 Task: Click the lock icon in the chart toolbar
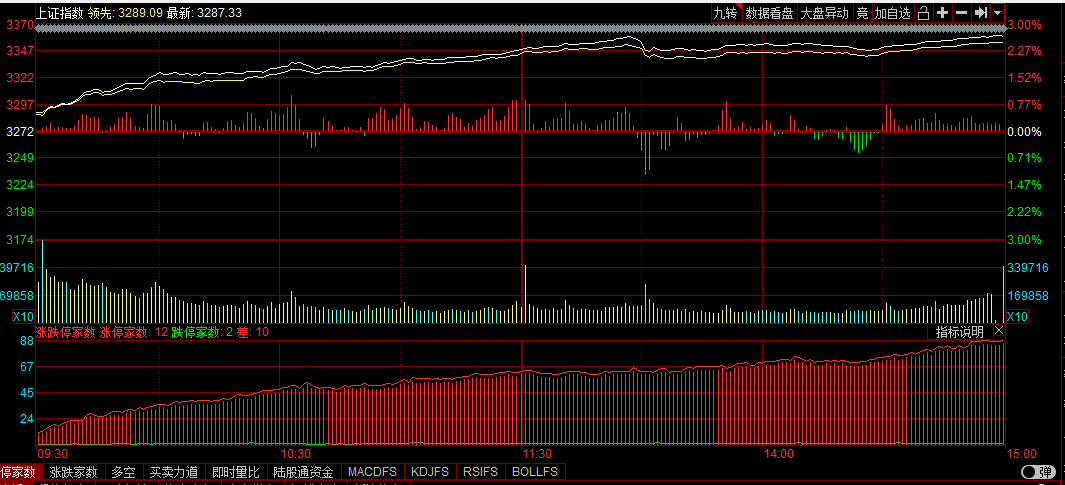click(x=923, y=13)
